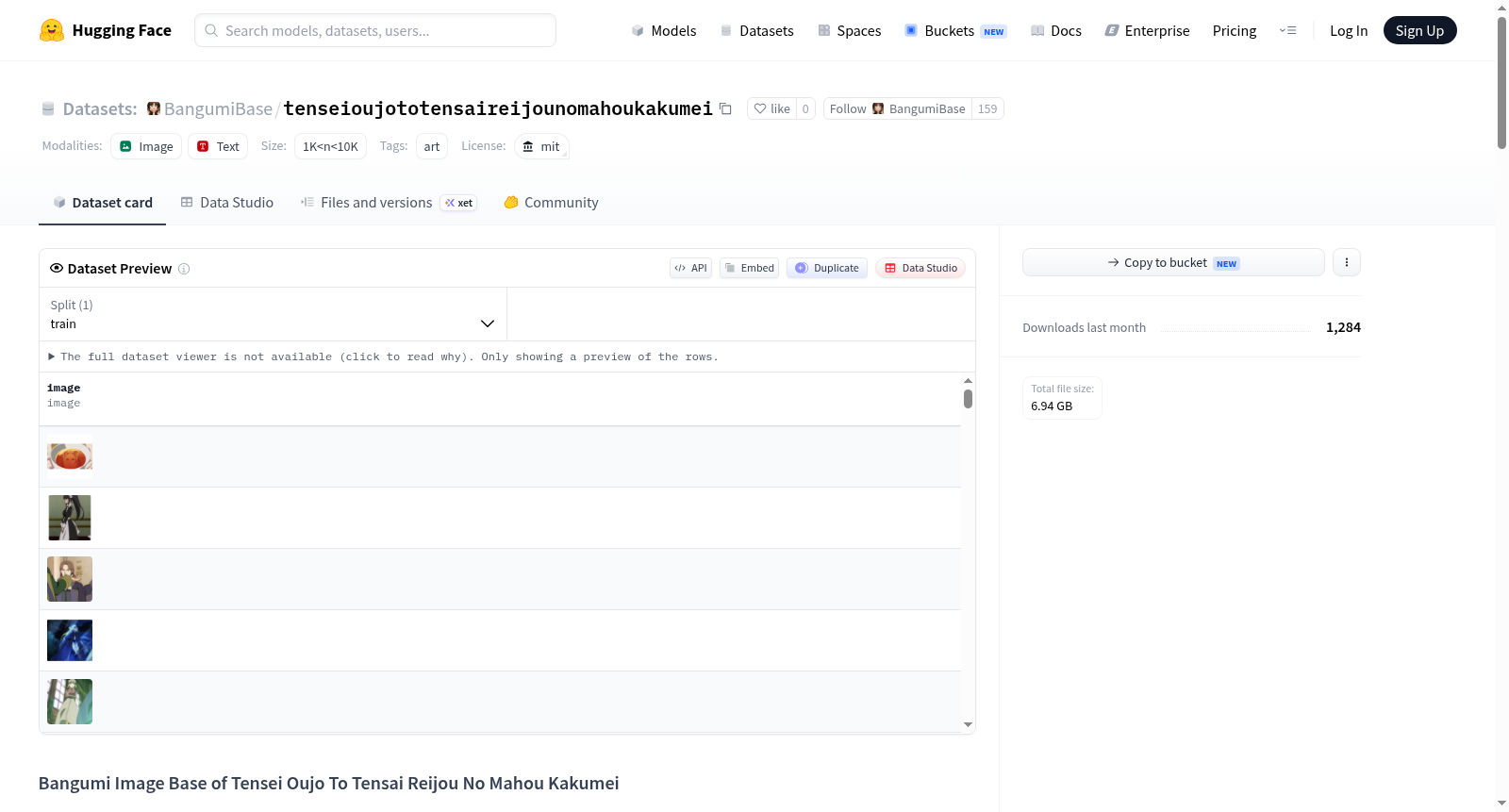Open the Community tab
The height and width of the screenshot is (812, 1509).
pos(551,202)
